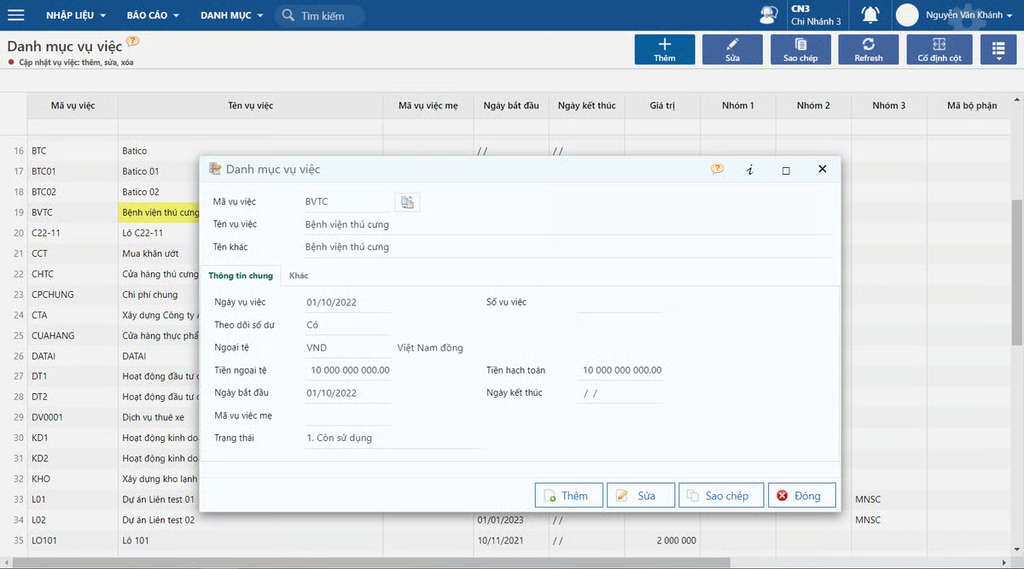Open the support agent headset icon
The image size is (1024, 569).
click(769, 14)
